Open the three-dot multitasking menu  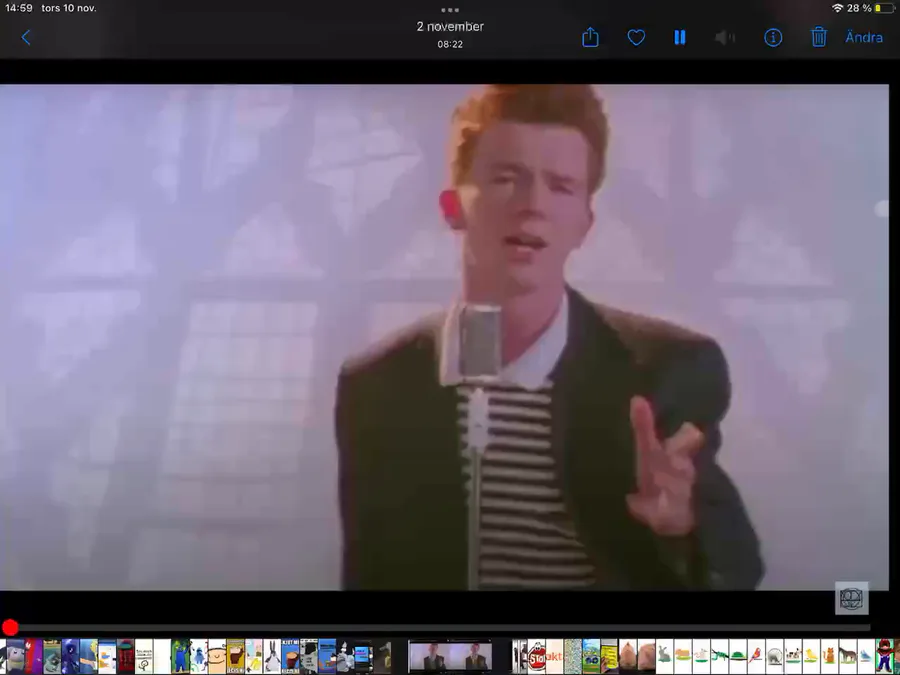450,10
